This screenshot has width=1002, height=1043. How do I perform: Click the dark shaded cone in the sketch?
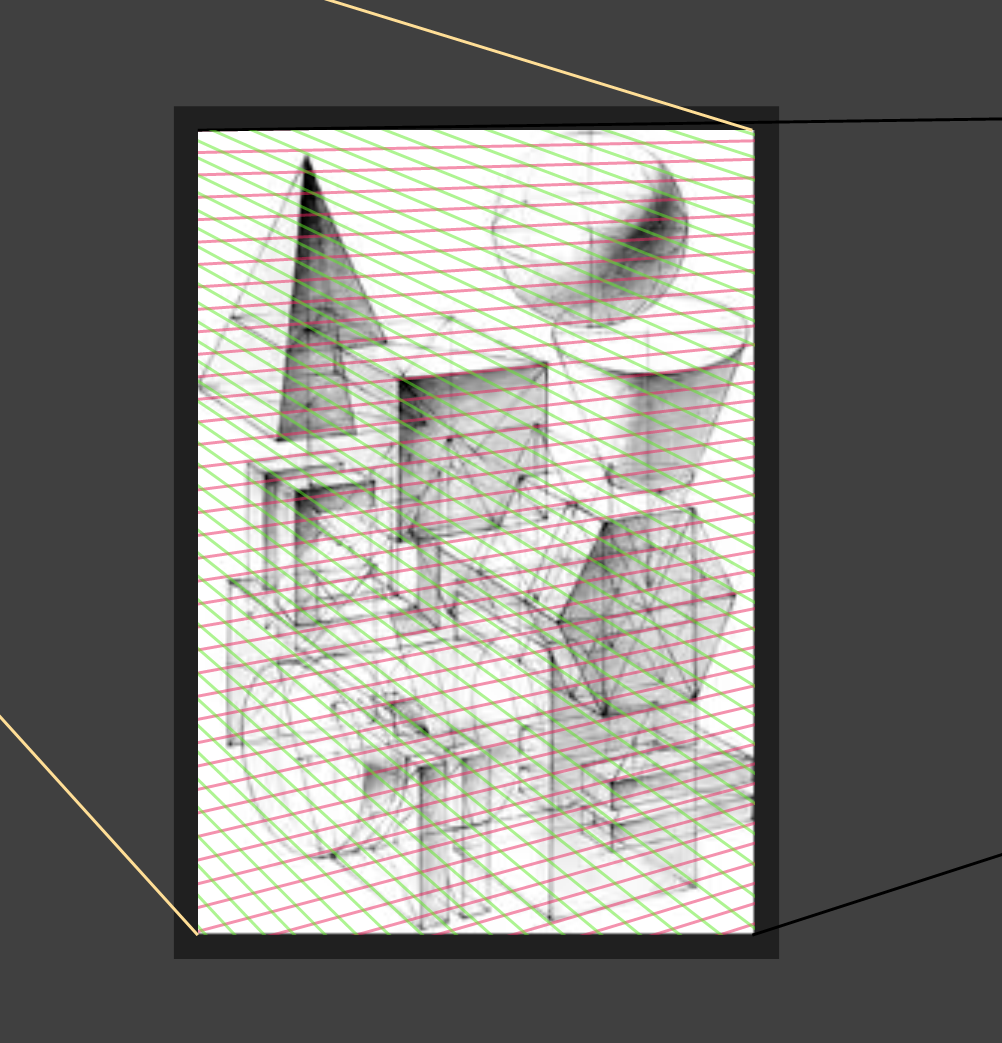[x=326, y=299]
